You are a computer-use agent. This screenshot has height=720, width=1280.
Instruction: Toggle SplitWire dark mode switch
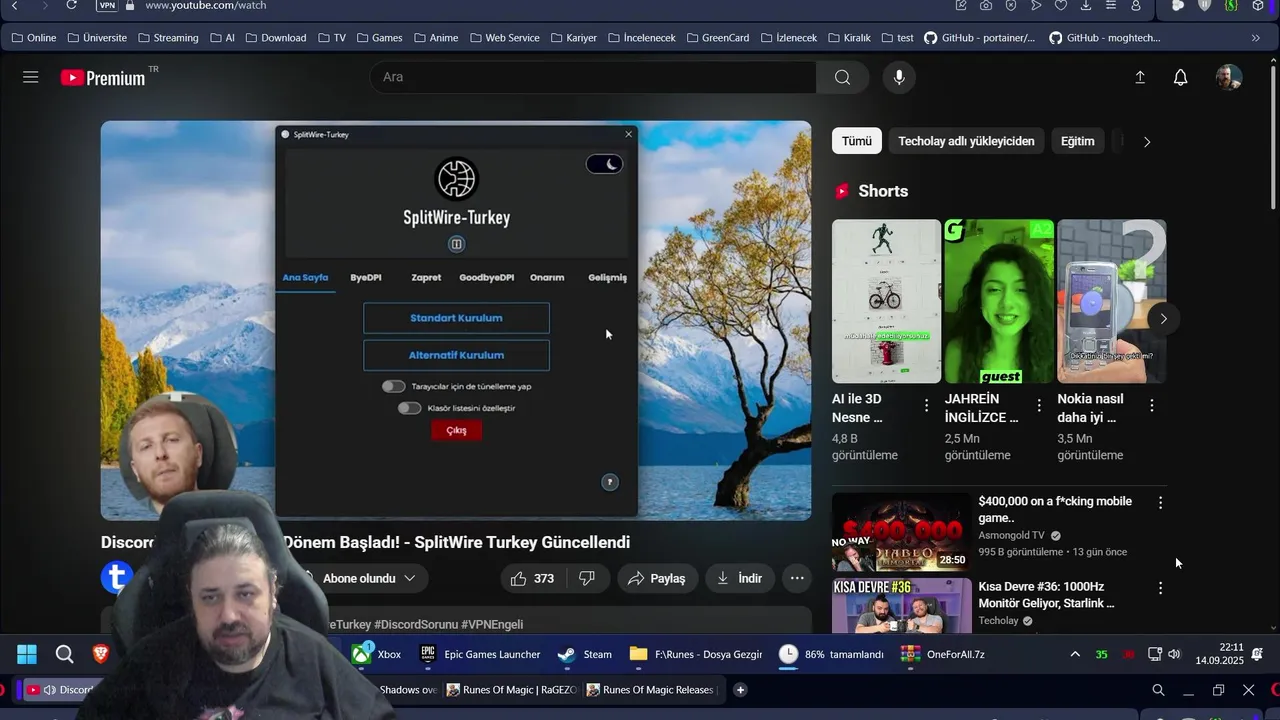click(x=604, y=164)
